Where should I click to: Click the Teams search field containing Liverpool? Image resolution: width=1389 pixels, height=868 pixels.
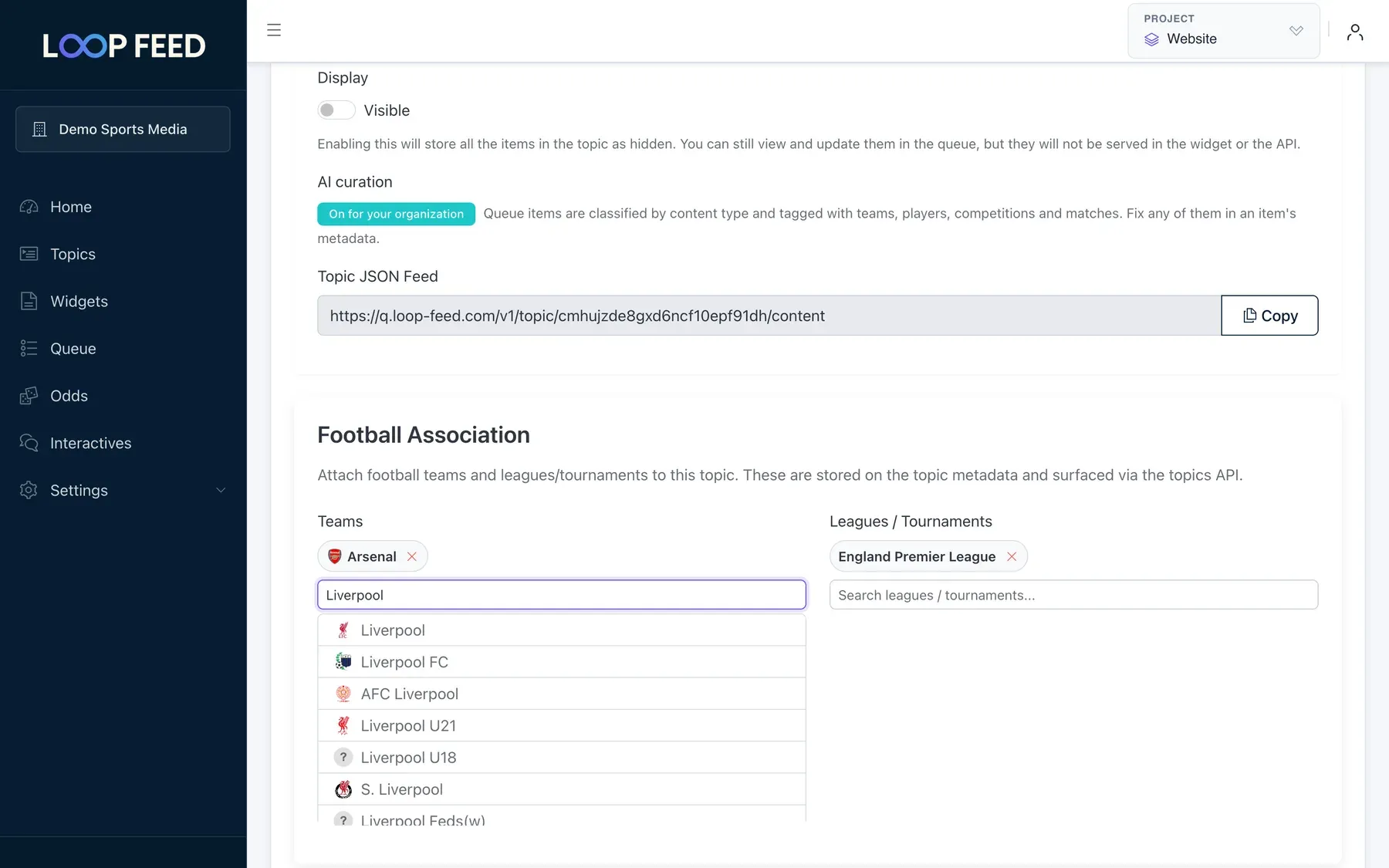[x=562, y=595]
